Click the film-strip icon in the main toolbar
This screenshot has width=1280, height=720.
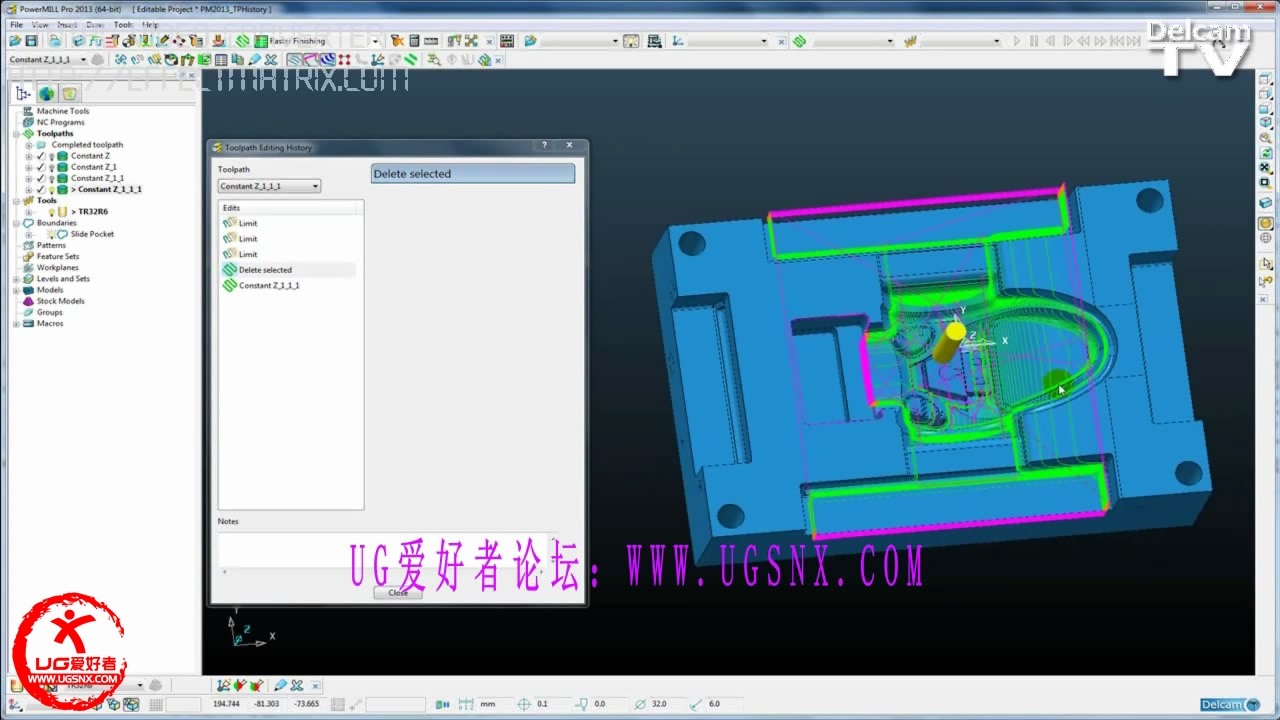[x=506, y=41]
